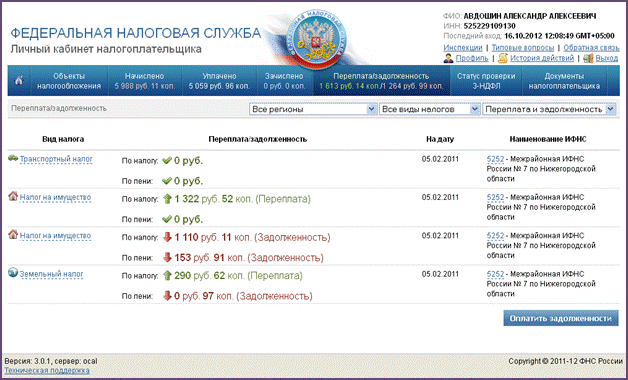Open the "Документы налогоплательщика" tab

pyautogui.click(x=564, y=81)
